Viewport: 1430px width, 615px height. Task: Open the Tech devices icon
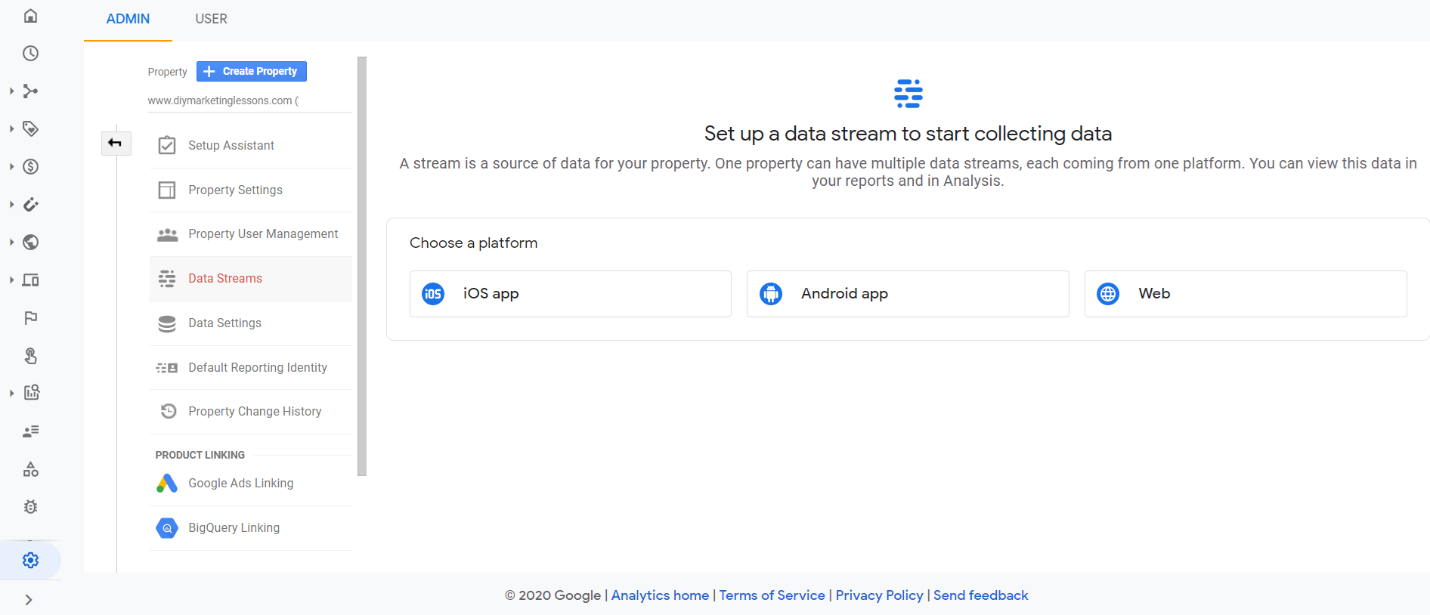click(x=30, y=280)
